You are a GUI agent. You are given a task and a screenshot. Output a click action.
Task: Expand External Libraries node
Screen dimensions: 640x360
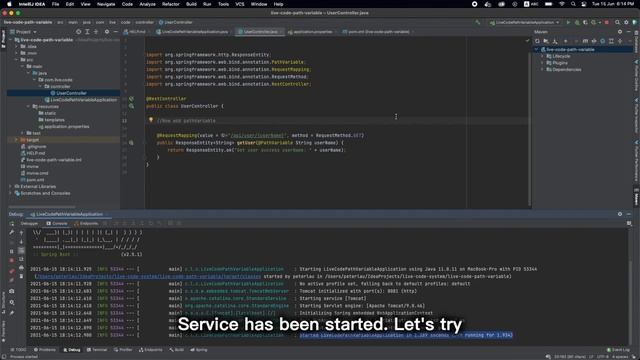11,187
